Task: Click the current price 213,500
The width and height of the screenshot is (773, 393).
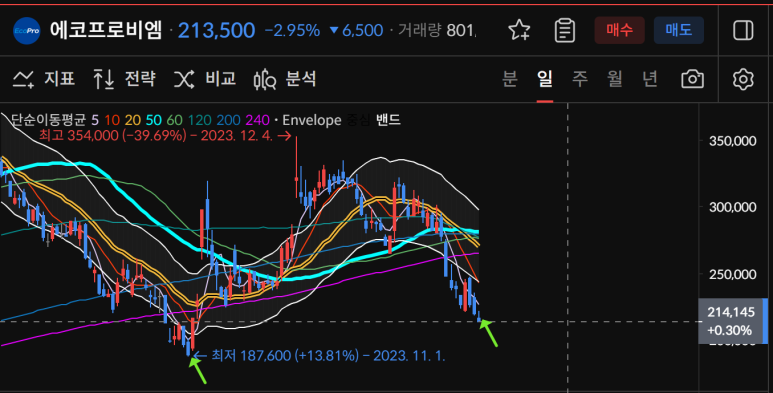Action: [x=216, y=31]
